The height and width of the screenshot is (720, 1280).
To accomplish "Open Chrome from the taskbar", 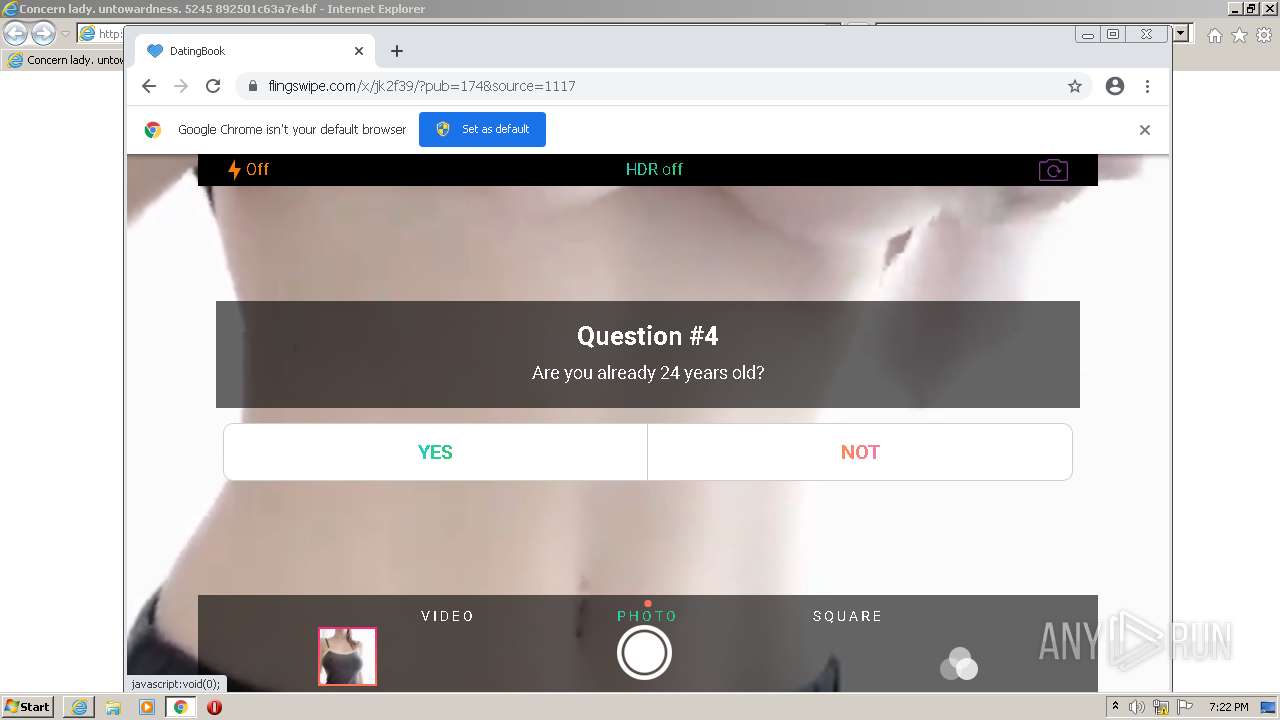I will pyautogui.click(x=181, y=707).
